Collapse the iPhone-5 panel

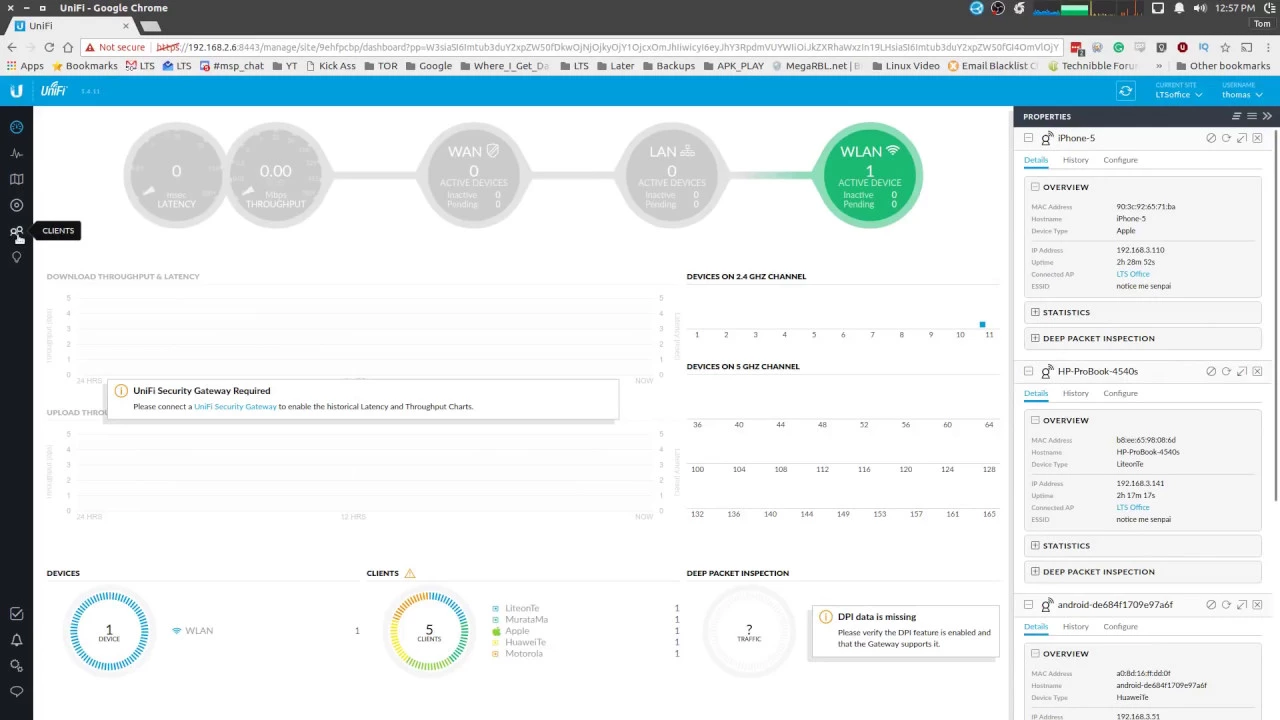pos(1028,138)
